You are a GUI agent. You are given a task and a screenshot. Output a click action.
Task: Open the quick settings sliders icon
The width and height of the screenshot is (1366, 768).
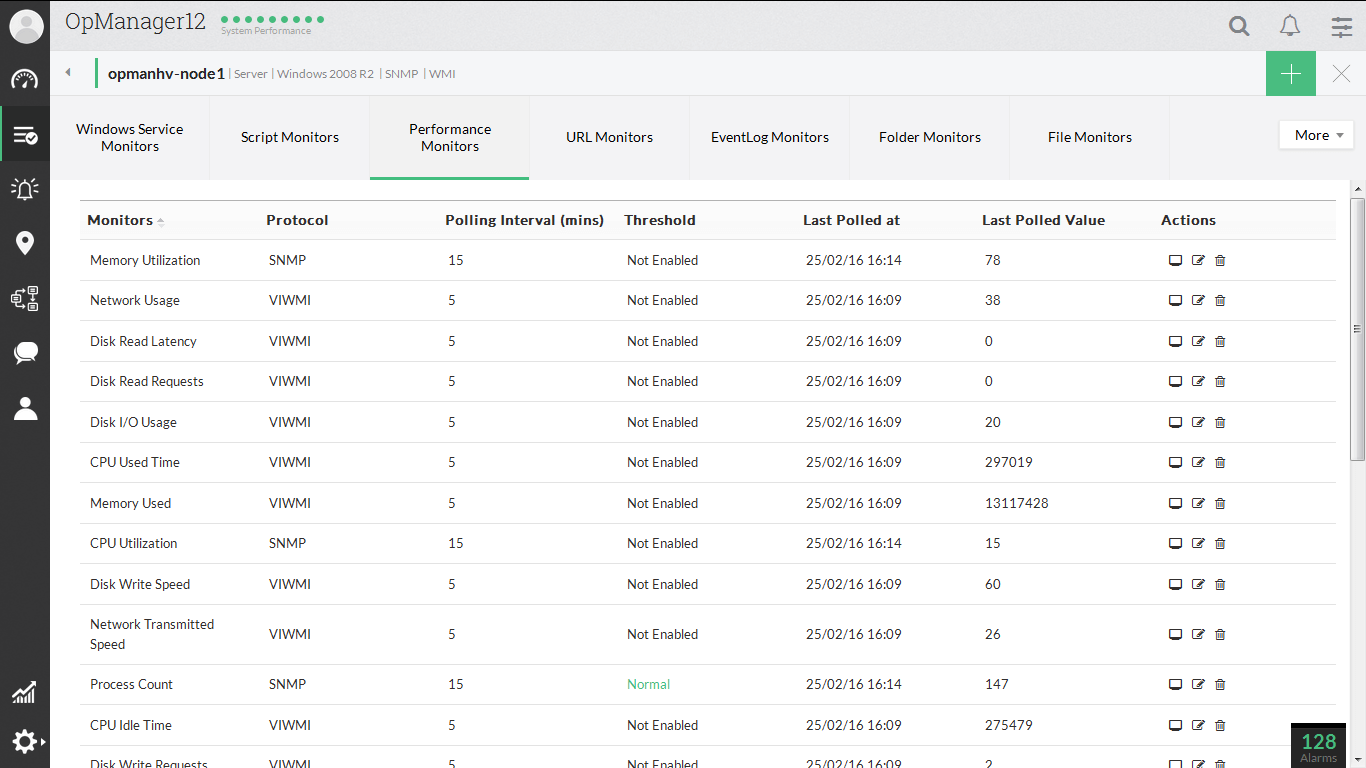click(1341, 26)
